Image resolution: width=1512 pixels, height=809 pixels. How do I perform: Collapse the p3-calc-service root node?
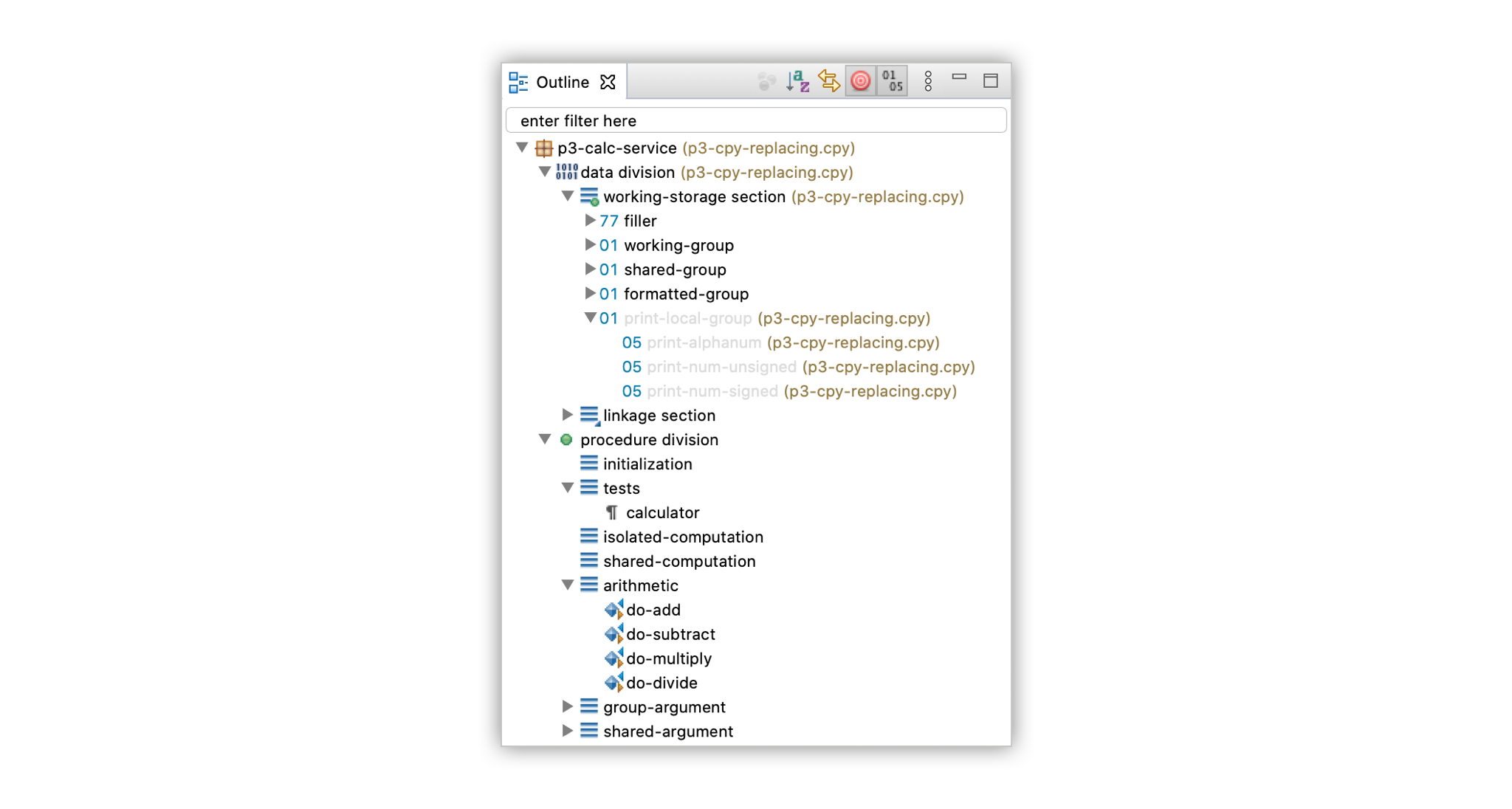pos(522,148)
